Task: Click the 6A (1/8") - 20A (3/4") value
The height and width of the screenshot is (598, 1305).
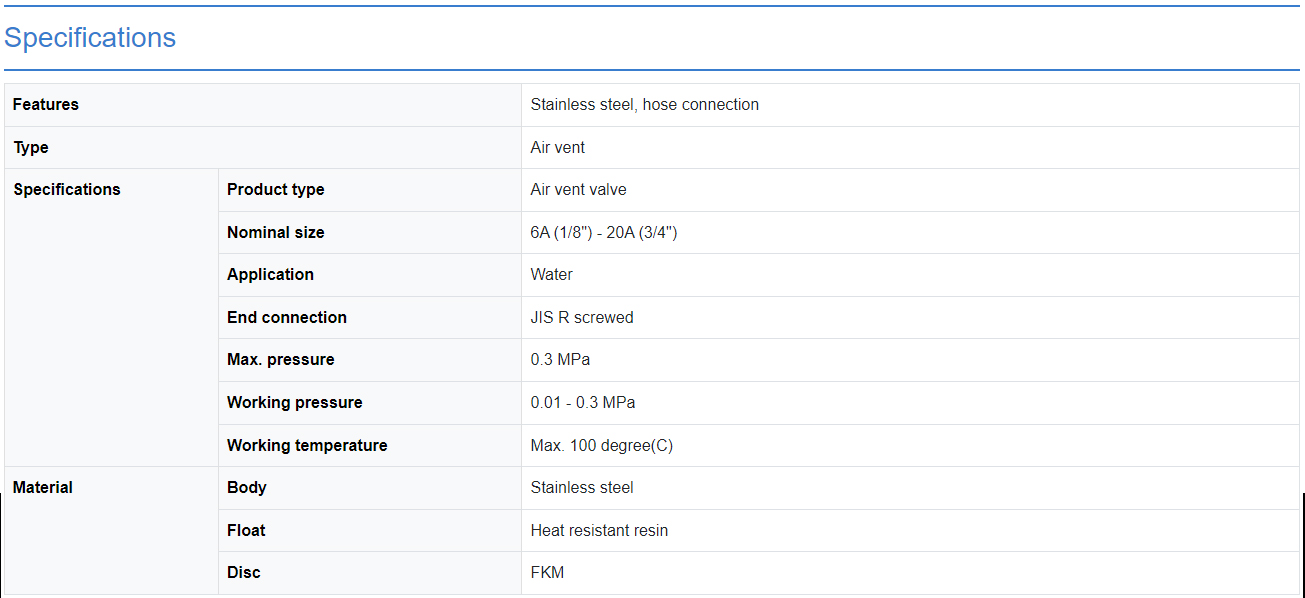Action: click(604, 233)
